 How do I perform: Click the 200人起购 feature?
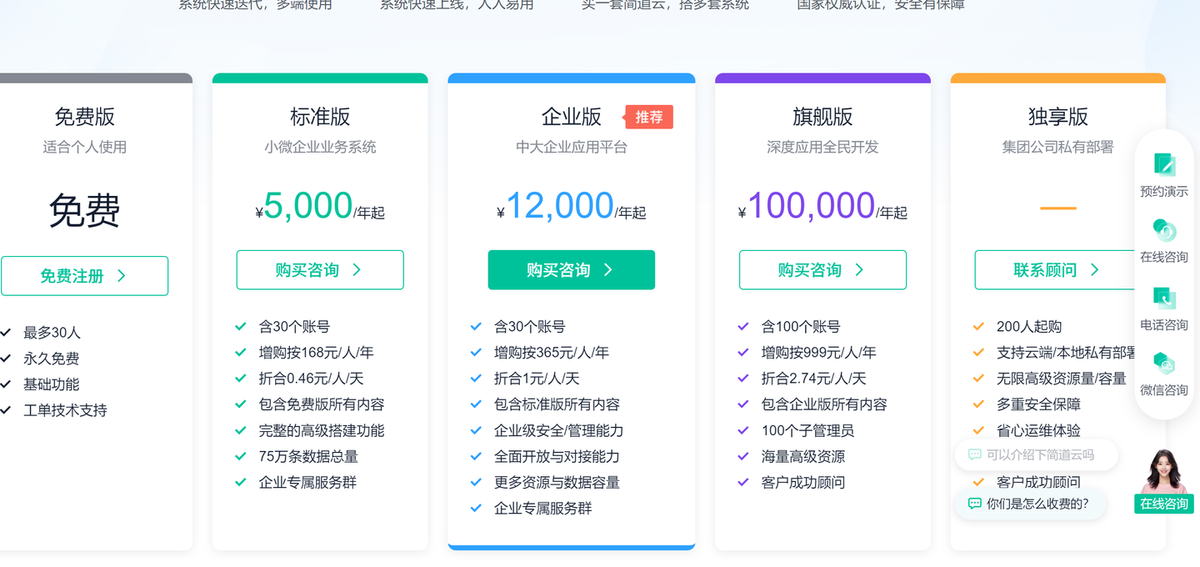[1029, 326]
